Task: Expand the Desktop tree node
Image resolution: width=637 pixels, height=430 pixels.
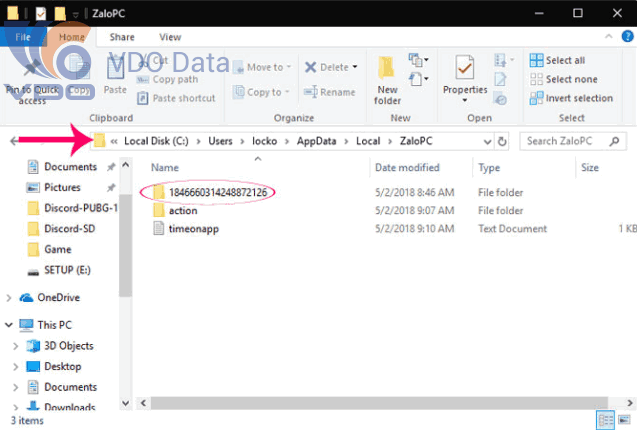Action: [15, 367]
